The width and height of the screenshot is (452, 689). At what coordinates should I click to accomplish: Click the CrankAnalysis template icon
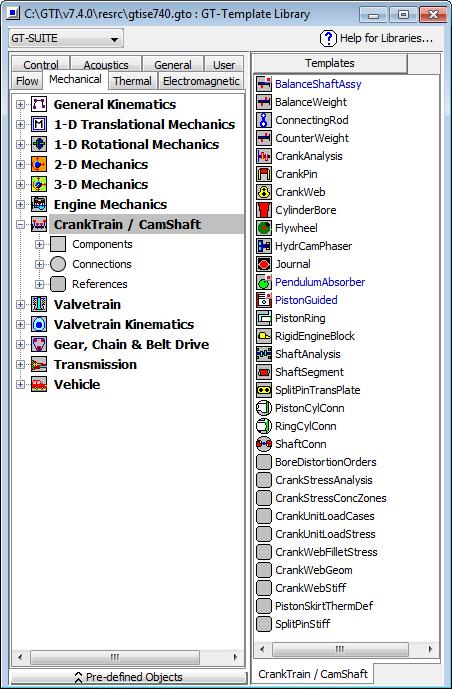pyautogui.click(x=264, y=156)
